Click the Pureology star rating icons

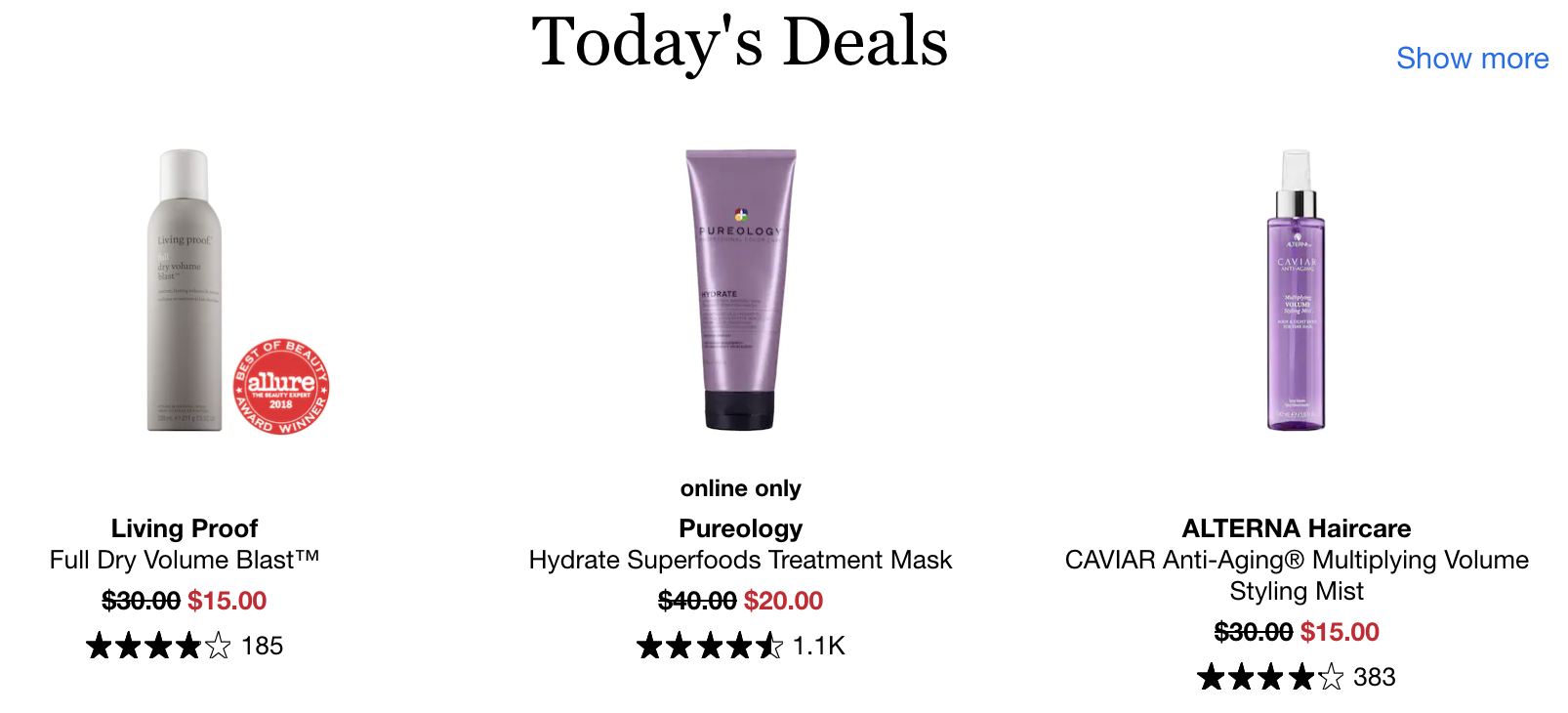710,646
